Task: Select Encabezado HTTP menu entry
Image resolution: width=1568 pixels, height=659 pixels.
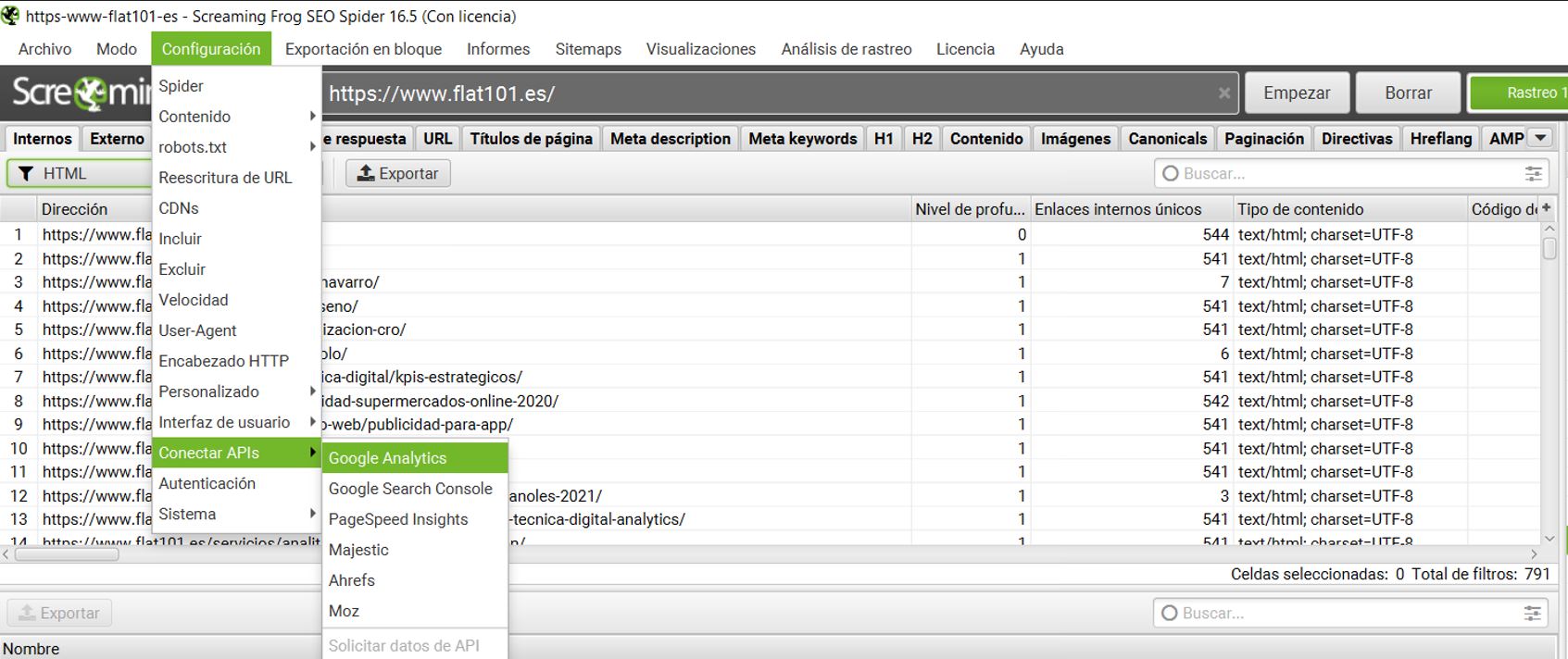Action: pos(237,361)
